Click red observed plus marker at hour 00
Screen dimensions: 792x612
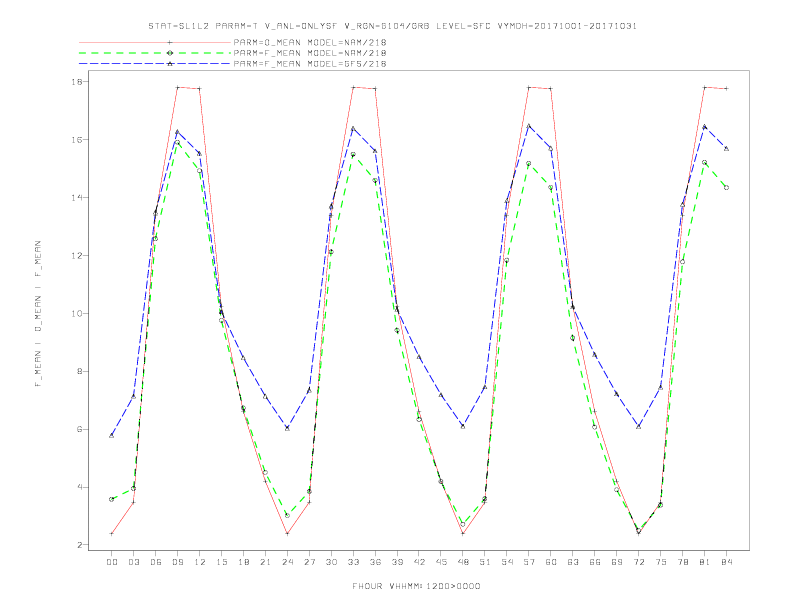coord(112,534)
